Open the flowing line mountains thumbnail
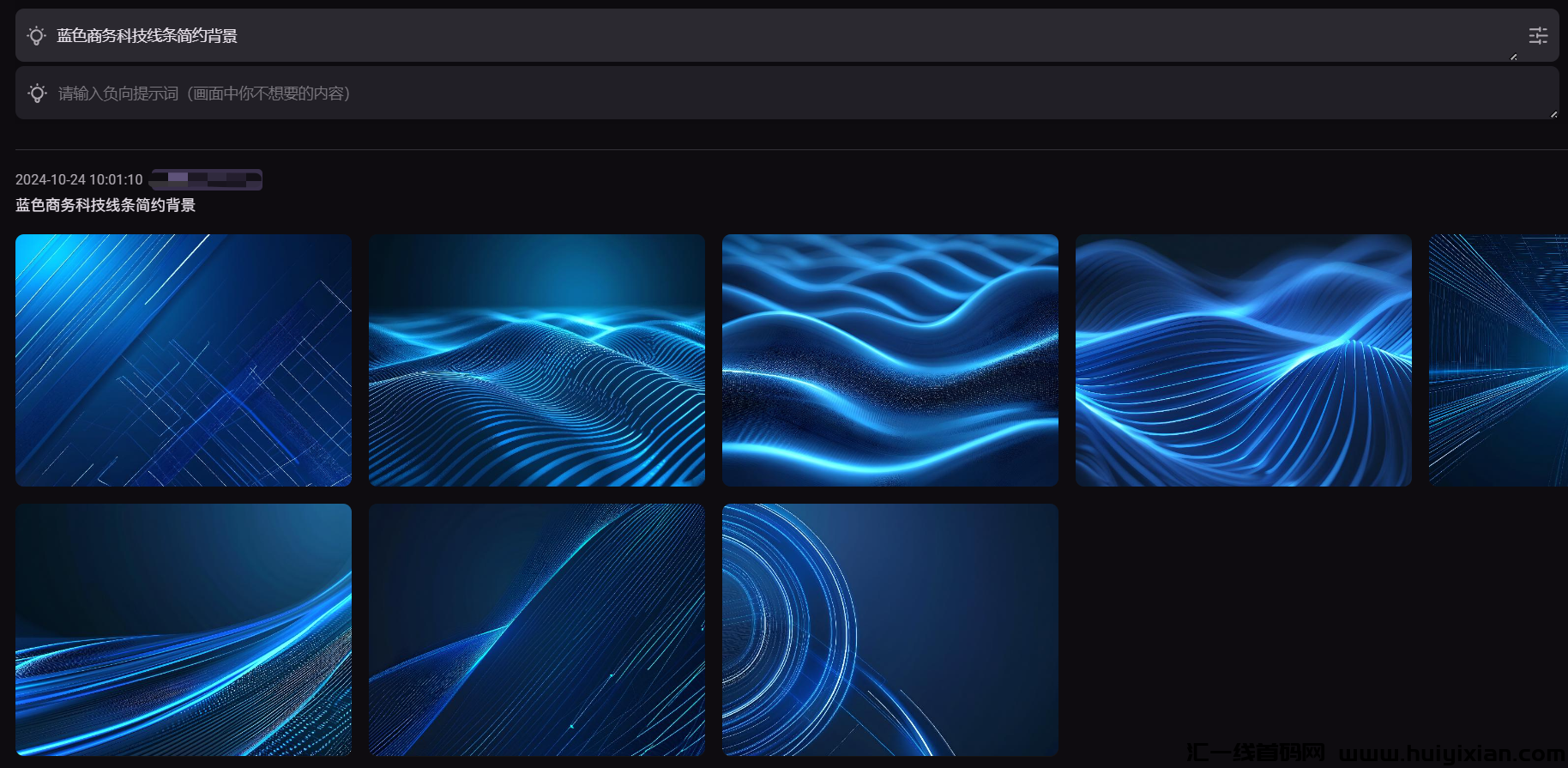This screenshot has width=1568, height=768. (x=1244, y=360)
